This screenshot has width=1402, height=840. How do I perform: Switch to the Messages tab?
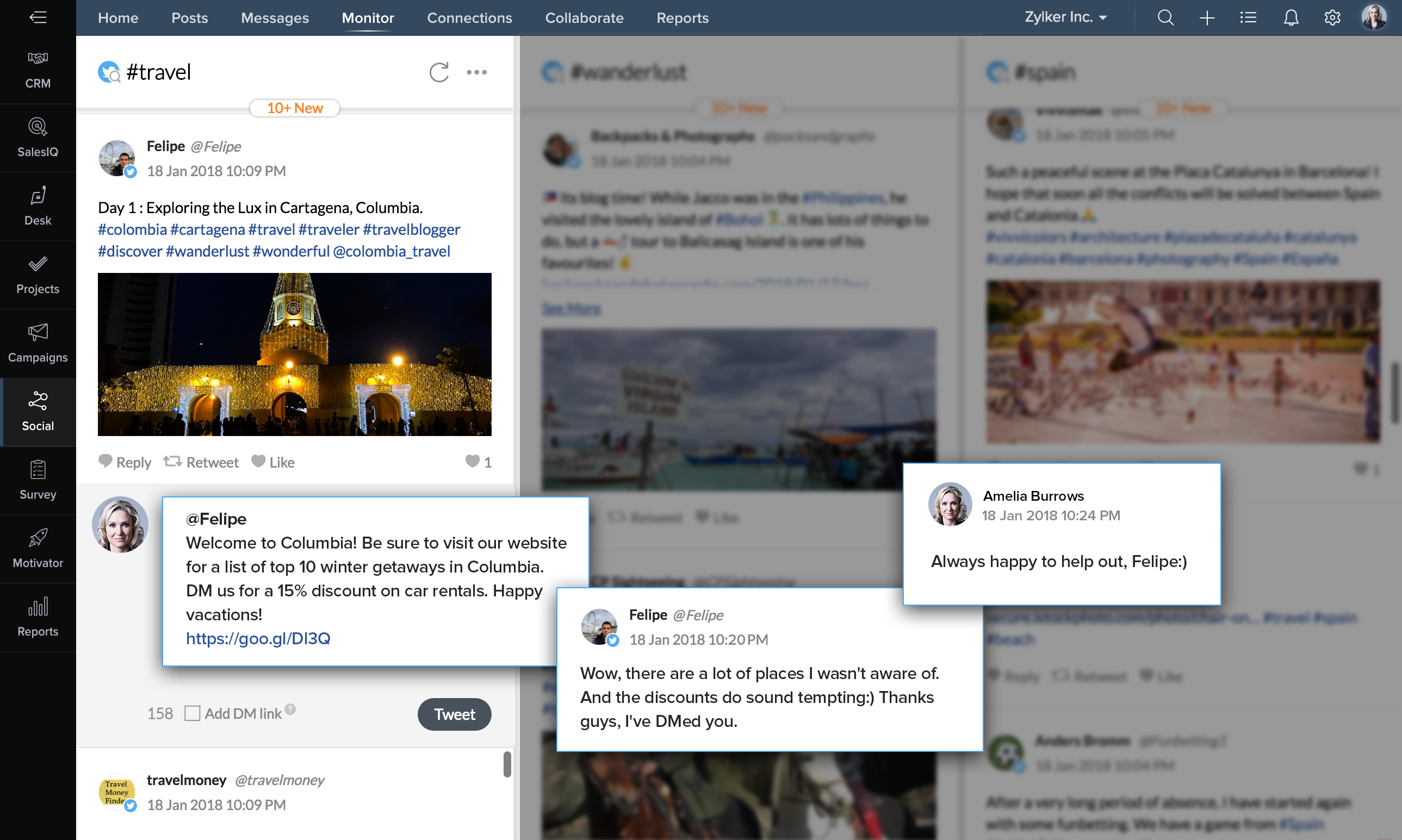(x=275, y=17)
